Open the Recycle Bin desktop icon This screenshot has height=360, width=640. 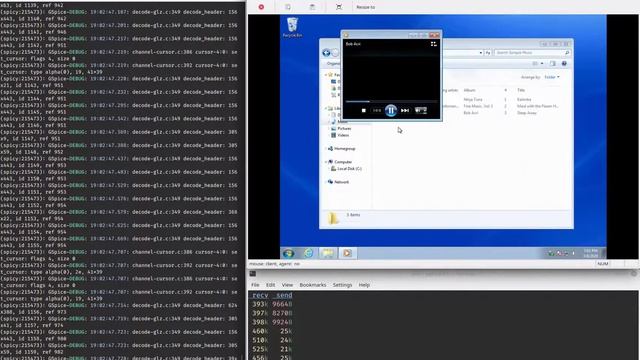(292, 27)
